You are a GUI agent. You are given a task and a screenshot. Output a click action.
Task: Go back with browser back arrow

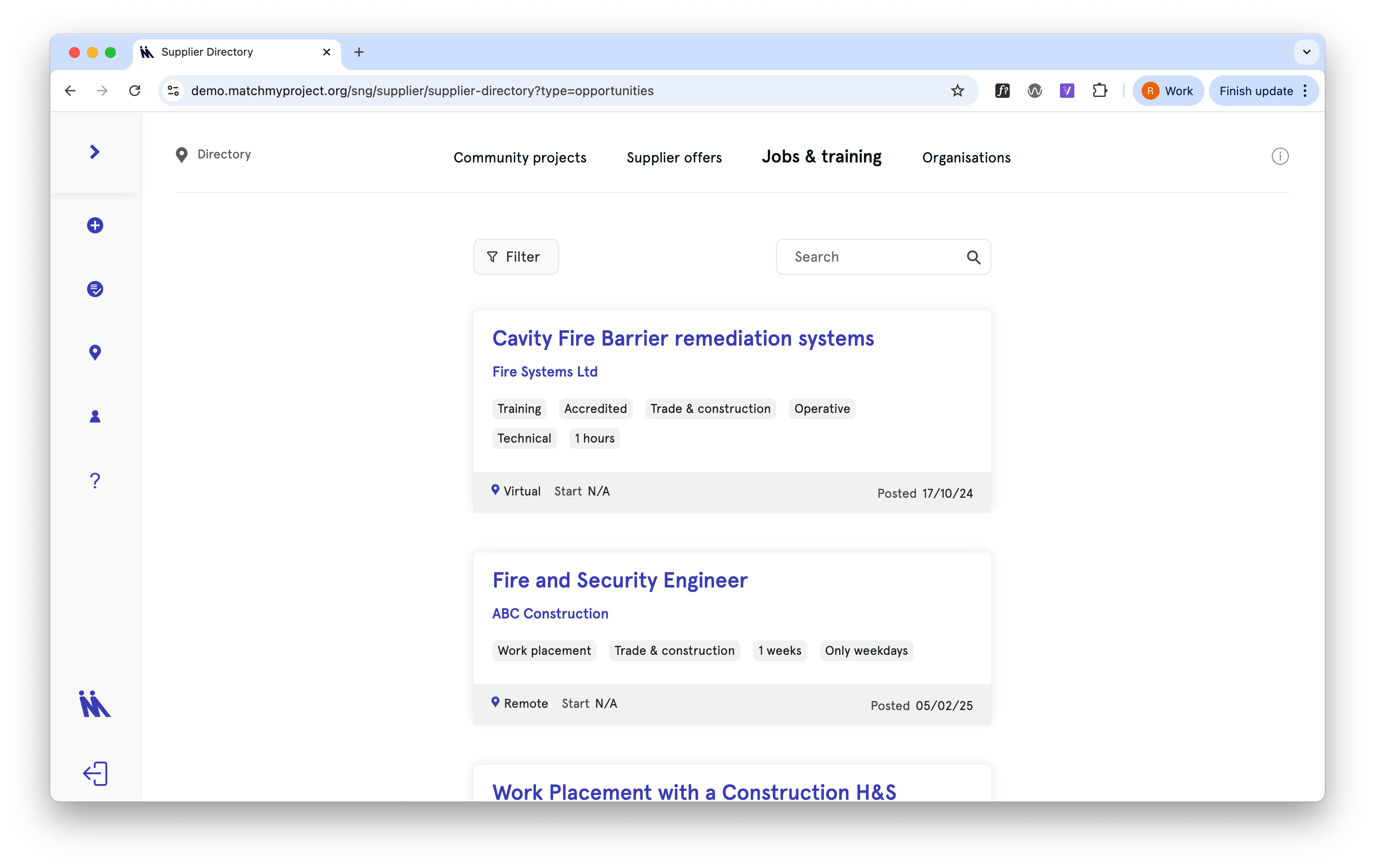tap(70, 91)
